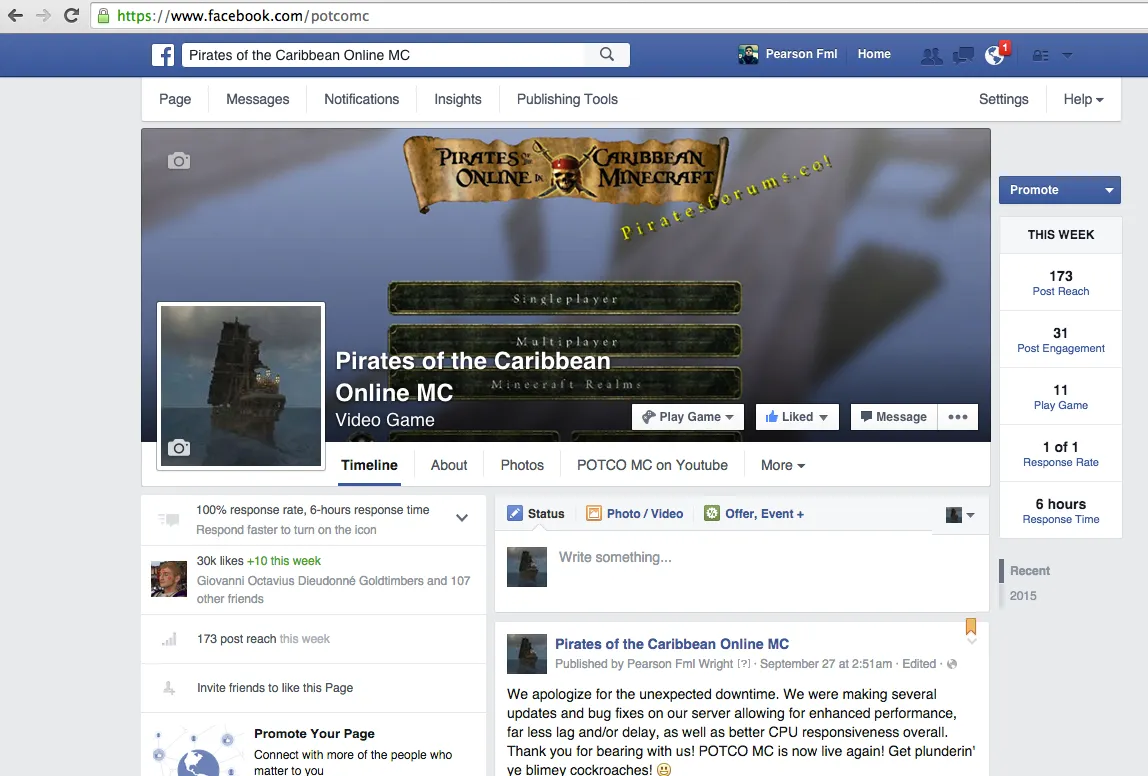Reload the page with the refresh icon
Image resolution: width=1148 pixels, height=776 pixels.
(x=71, y=15)
